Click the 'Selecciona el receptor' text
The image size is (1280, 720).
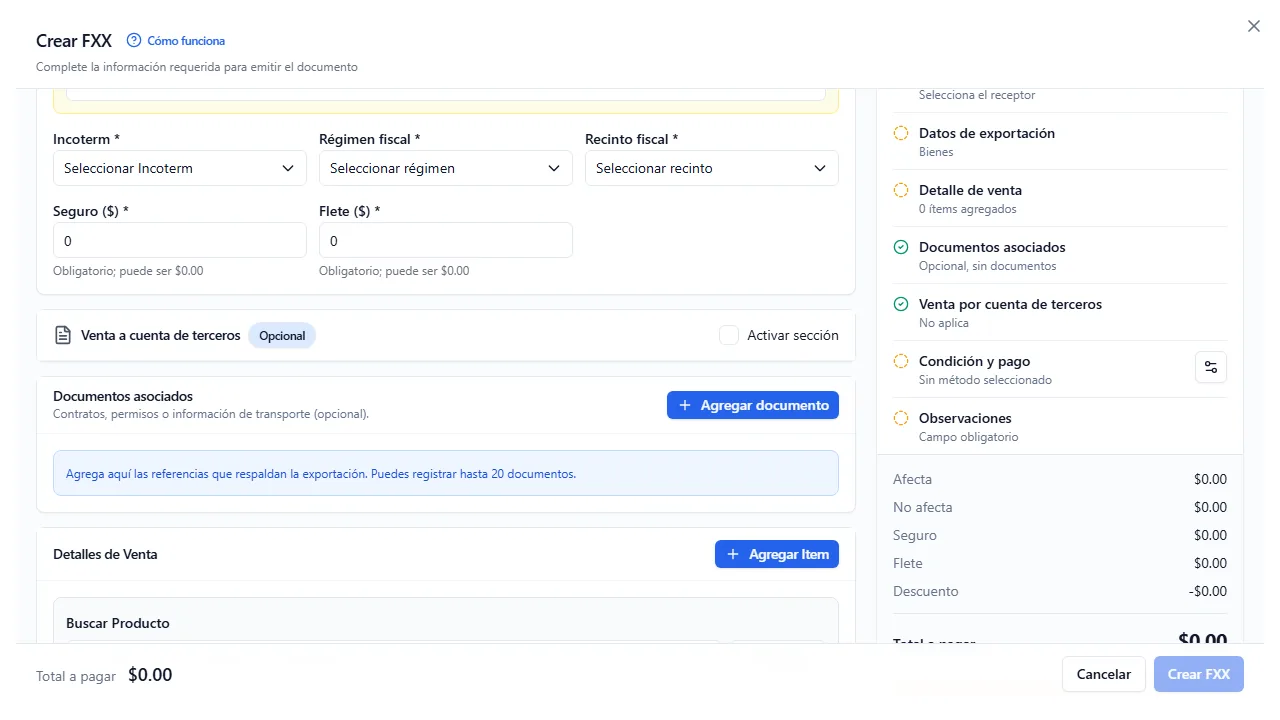point(977,95)
